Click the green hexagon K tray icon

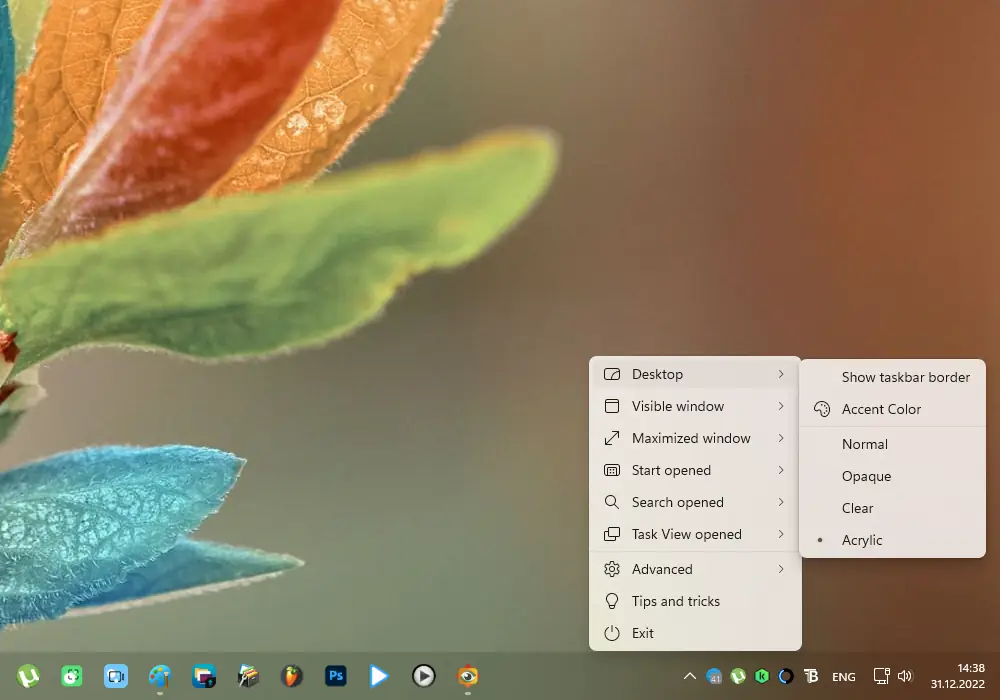point(762,676)
